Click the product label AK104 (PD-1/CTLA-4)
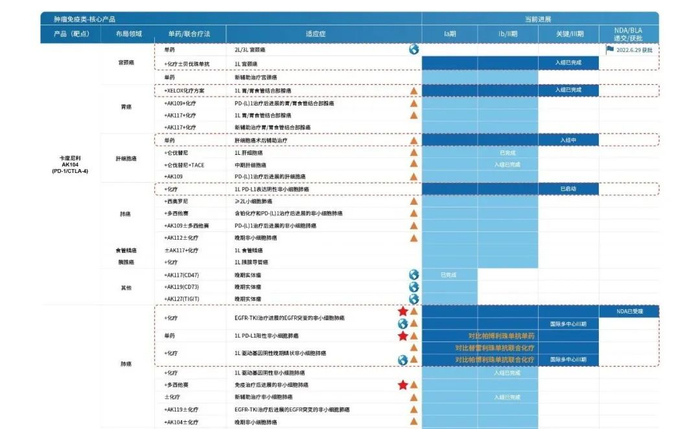Viewport: 700px width, 429px height. (70, 165)
